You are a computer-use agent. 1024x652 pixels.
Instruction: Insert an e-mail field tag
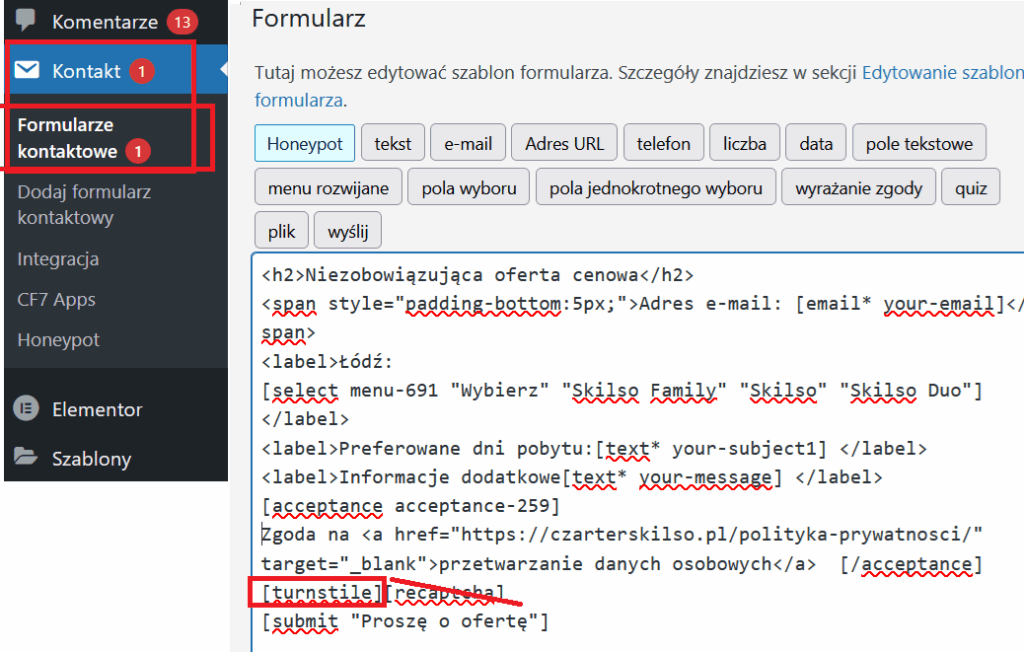(x=468, y=143)
